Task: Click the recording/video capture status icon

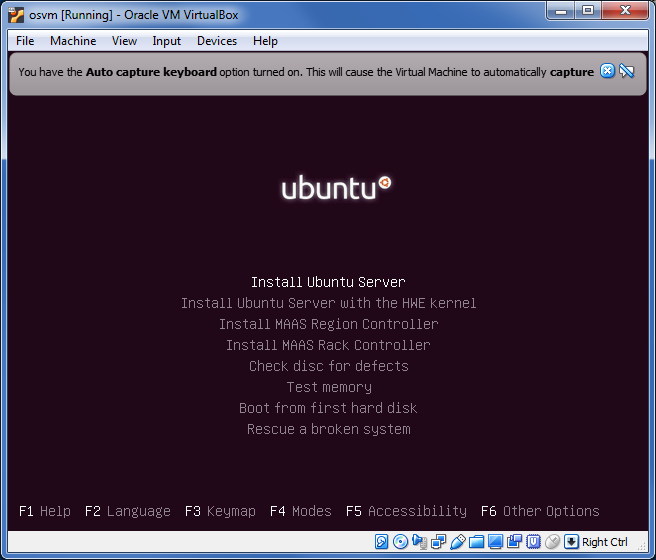Action: [515, 542]
